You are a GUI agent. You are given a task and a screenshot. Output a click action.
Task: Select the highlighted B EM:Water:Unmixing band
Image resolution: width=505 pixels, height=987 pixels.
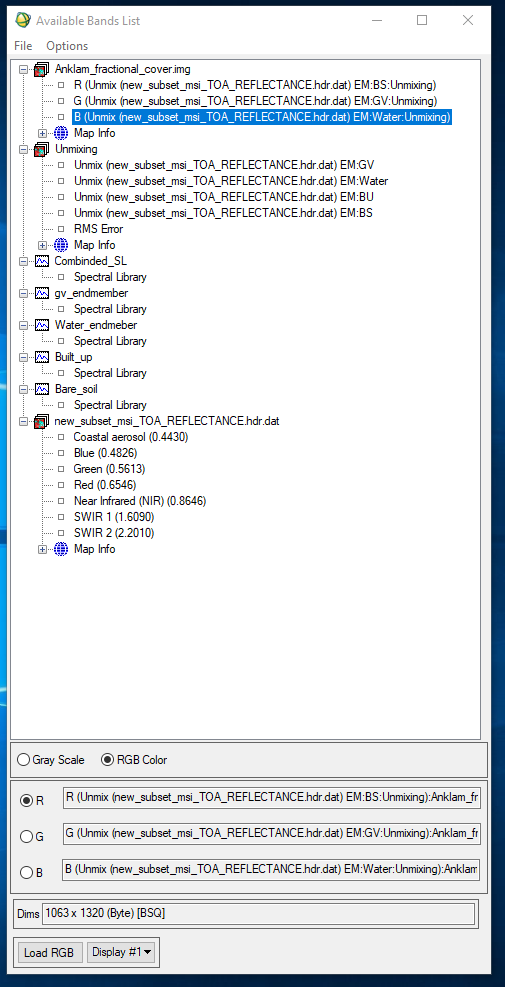pos(262,116)
